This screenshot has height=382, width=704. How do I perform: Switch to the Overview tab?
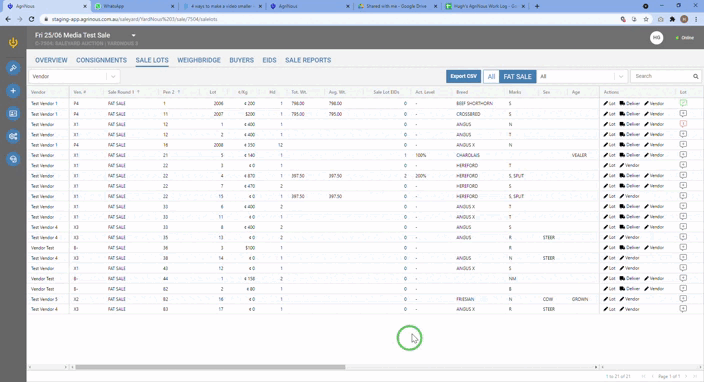(51, 60)
